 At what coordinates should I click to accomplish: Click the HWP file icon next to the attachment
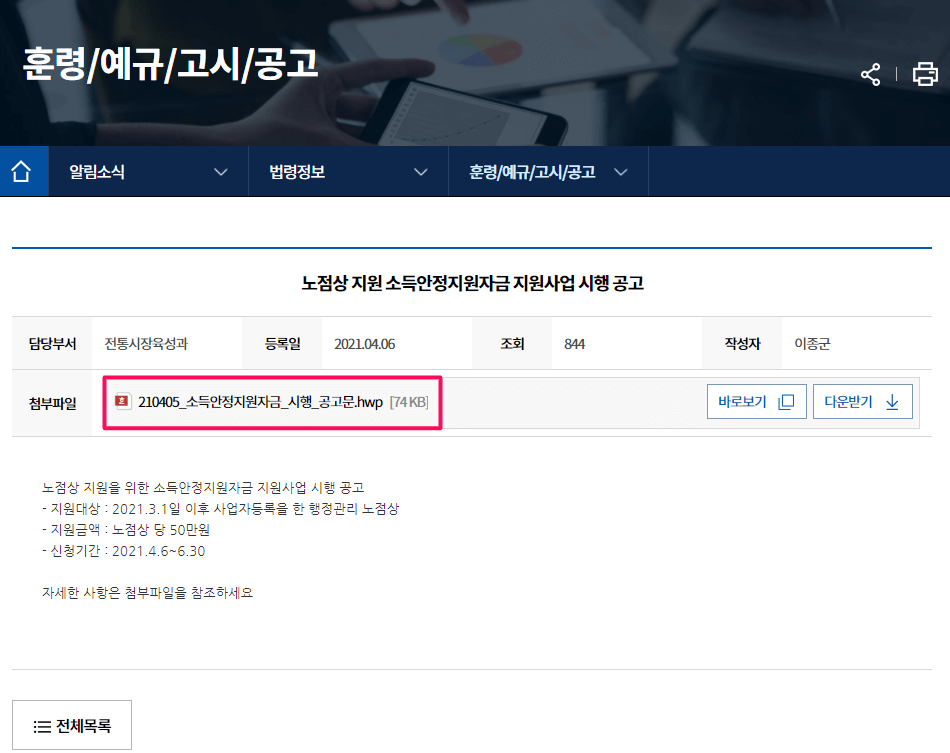124,402
